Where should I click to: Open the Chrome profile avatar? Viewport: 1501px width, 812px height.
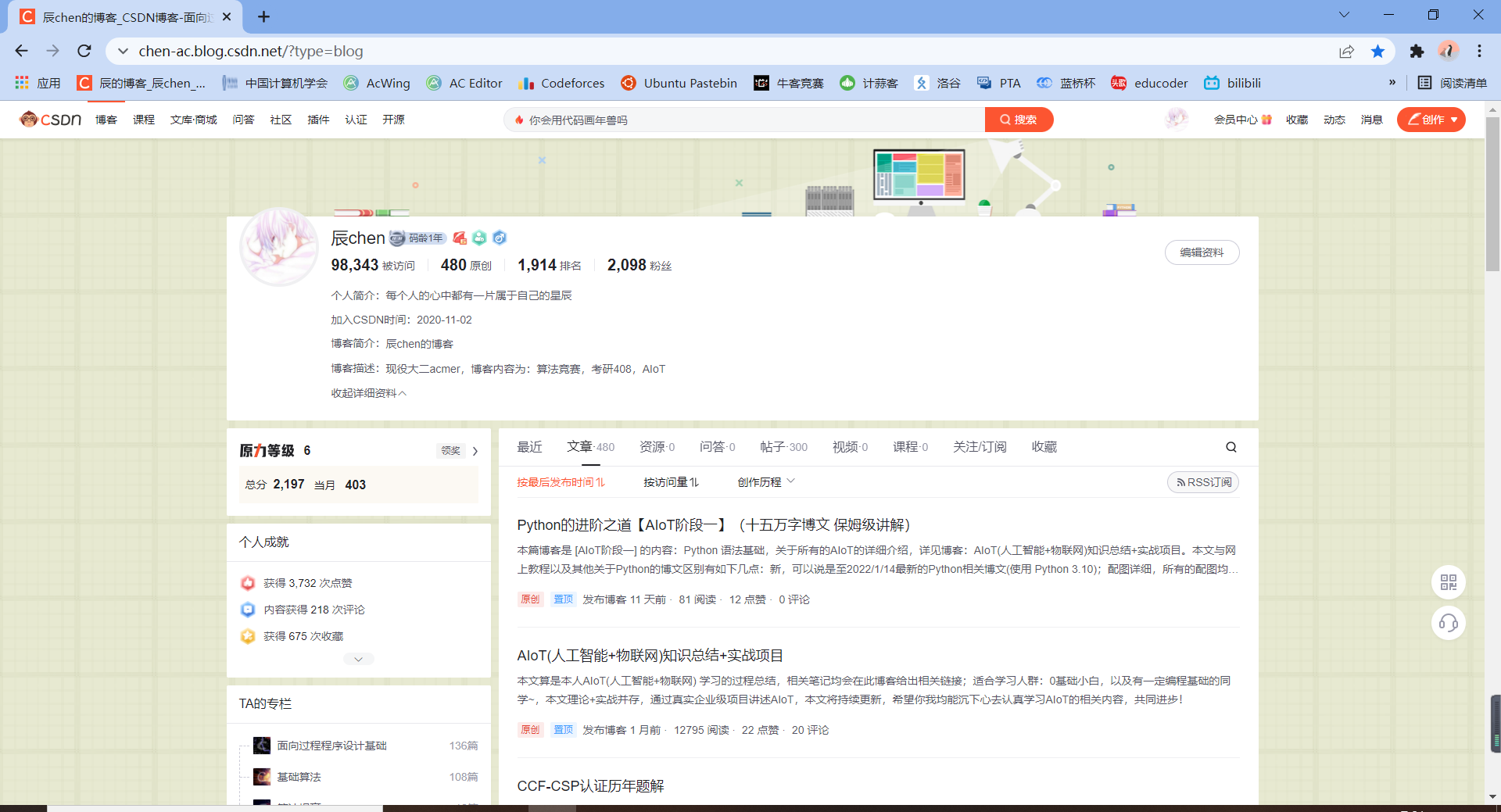pos(1448,51)
